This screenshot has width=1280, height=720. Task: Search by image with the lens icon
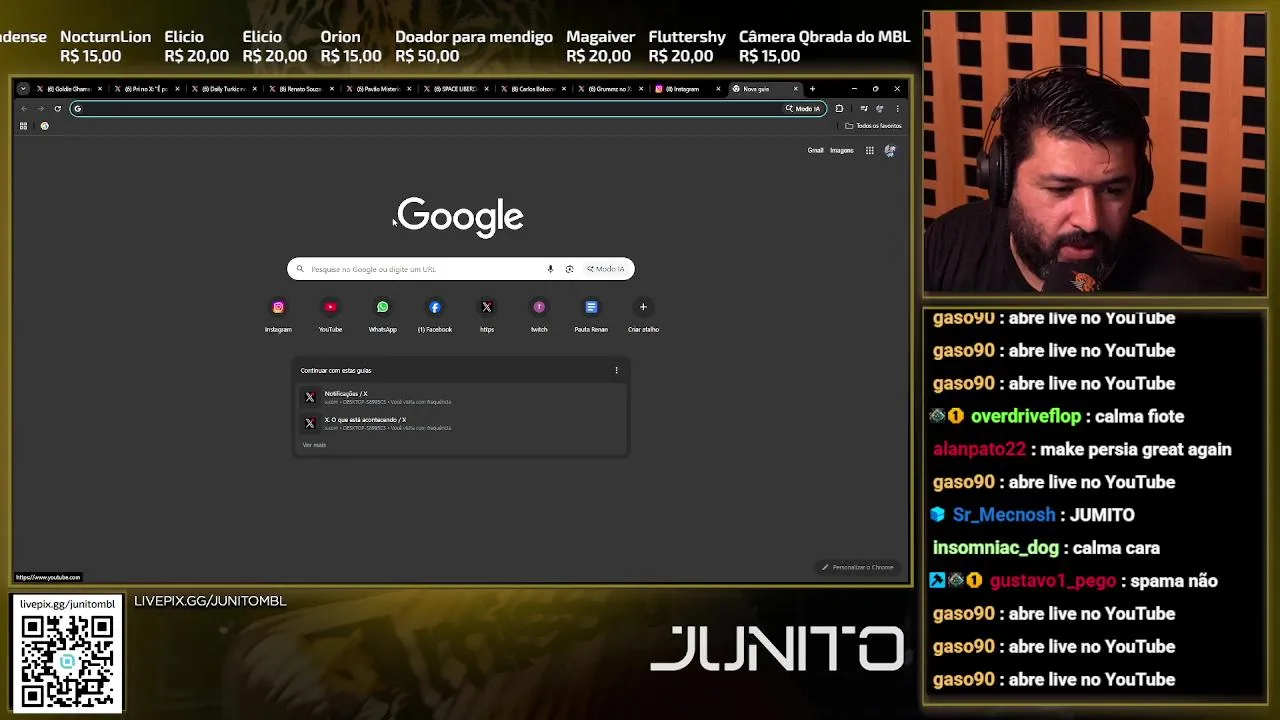569,269
